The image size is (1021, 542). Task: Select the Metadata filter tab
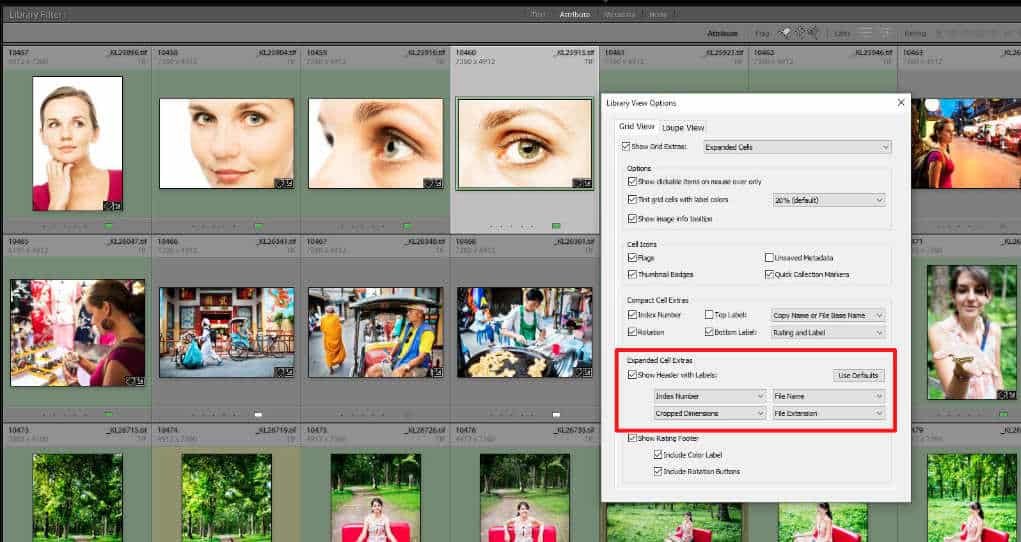619,14
